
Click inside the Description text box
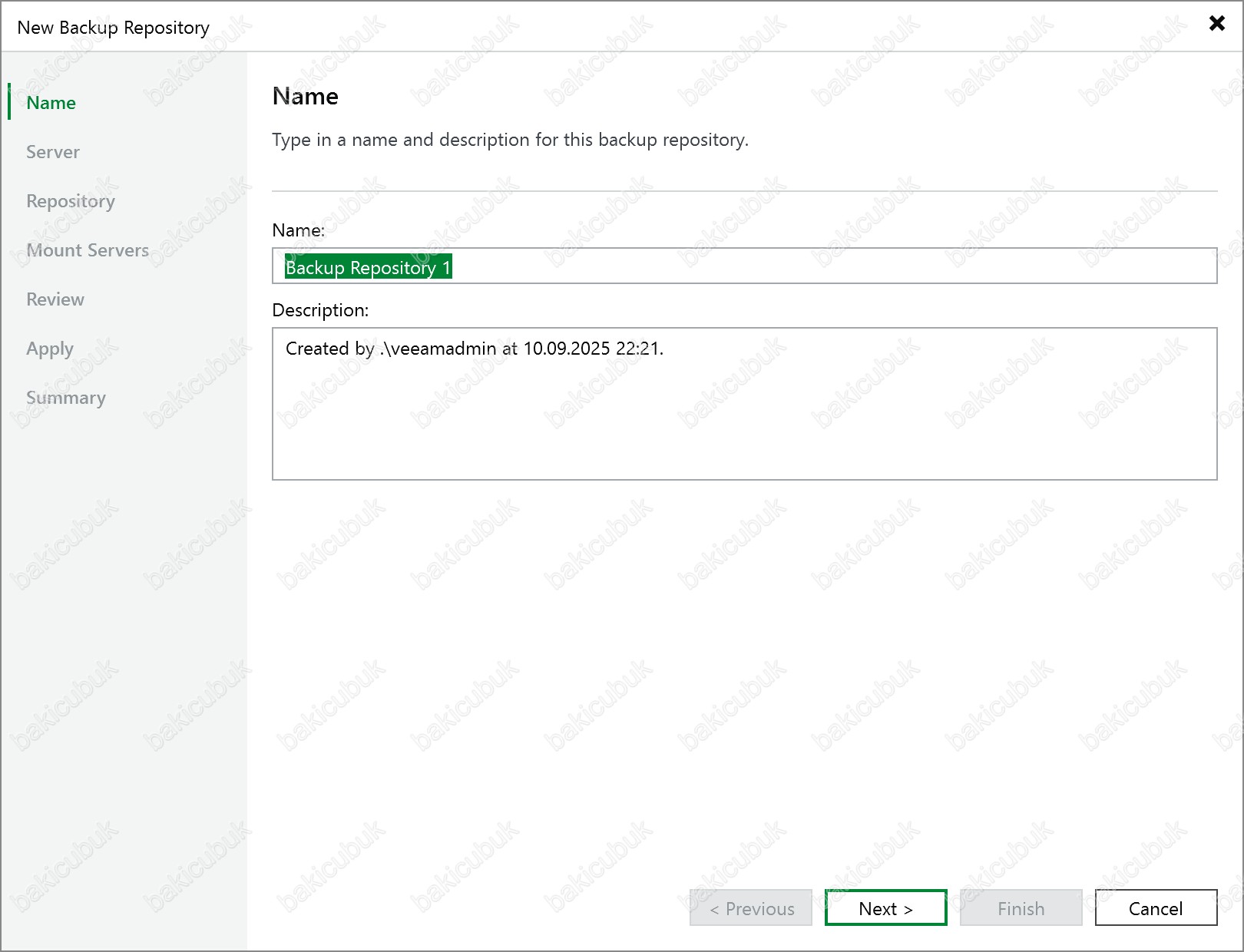pyautogui.click(x=743, y=415)
